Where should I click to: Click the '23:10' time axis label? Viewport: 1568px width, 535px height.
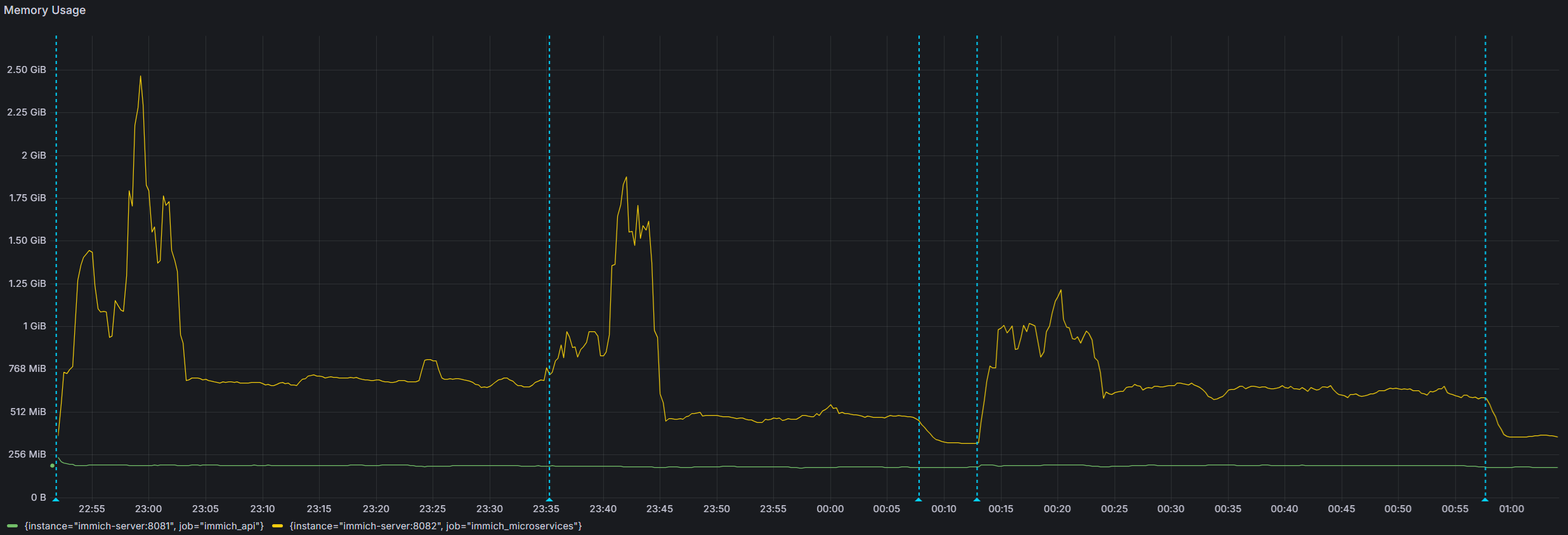(263, 509)
